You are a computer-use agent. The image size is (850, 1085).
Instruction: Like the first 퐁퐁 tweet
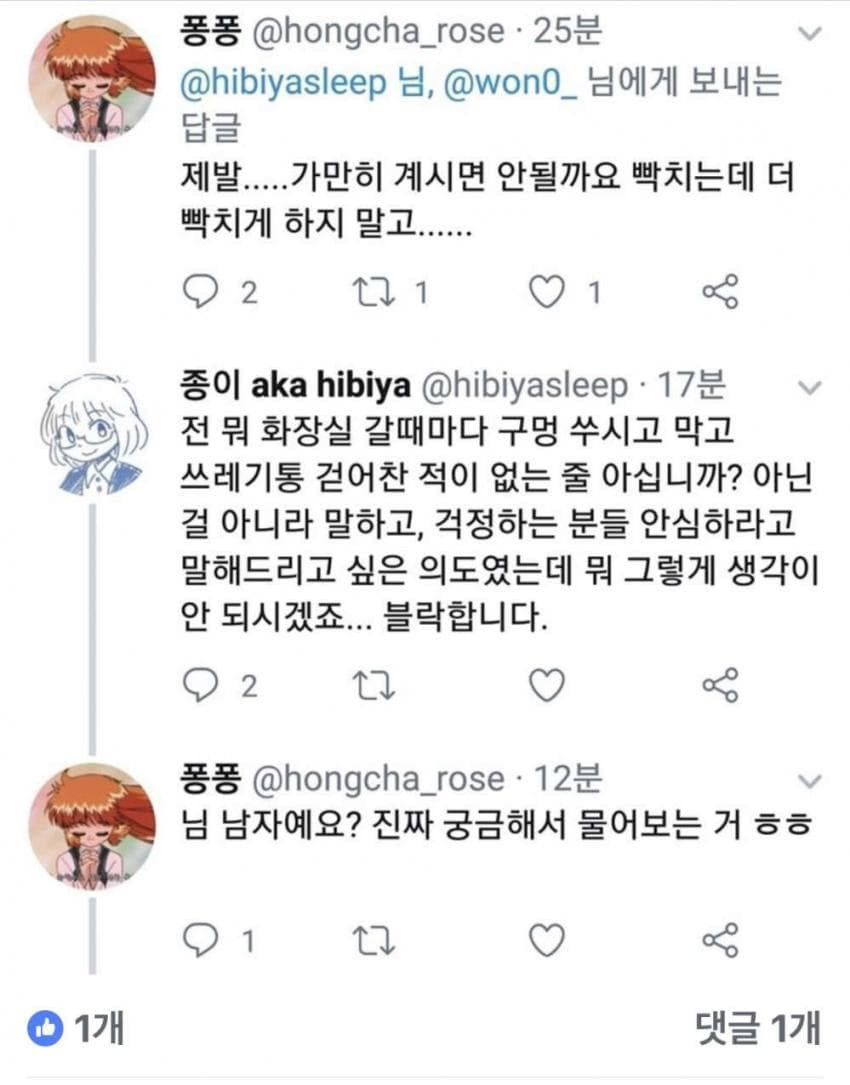coord(546,292)
